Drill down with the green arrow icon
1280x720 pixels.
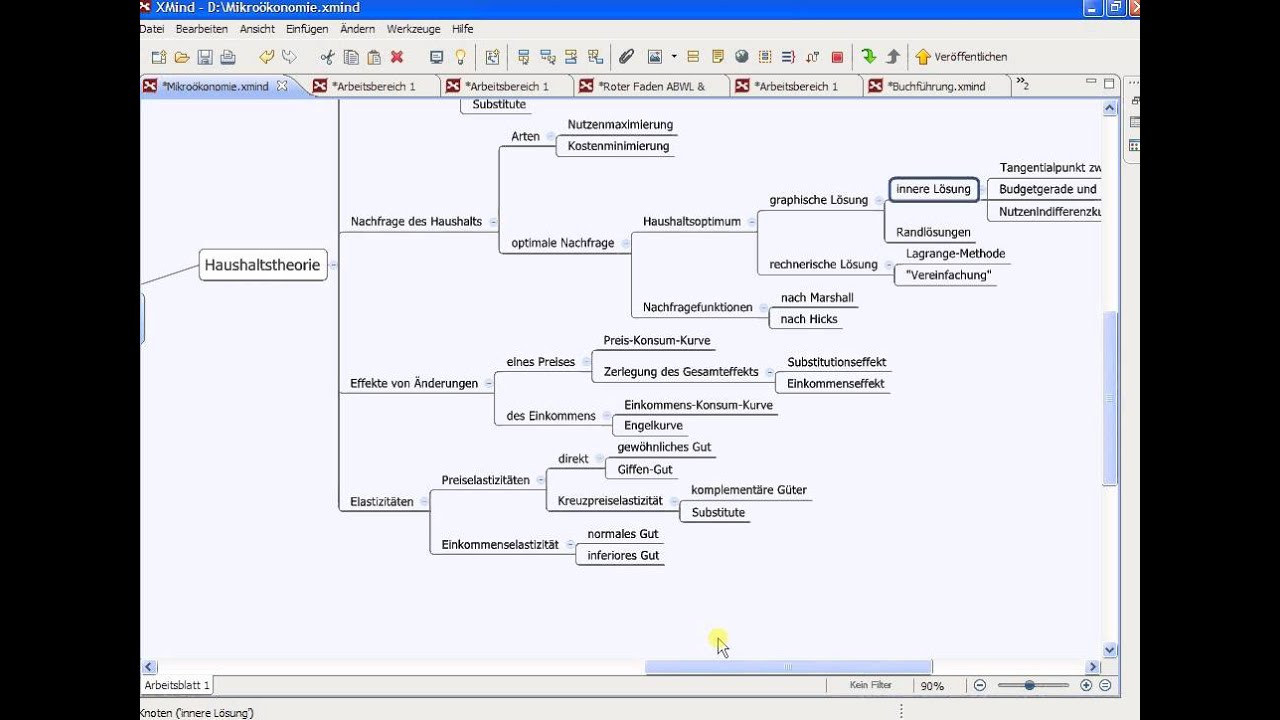[x=868, y=57]
